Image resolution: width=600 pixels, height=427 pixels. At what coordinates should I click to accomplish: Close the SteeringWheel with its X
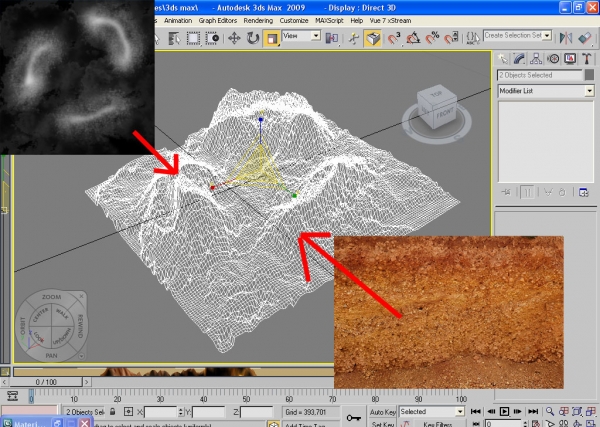(81, 297)
